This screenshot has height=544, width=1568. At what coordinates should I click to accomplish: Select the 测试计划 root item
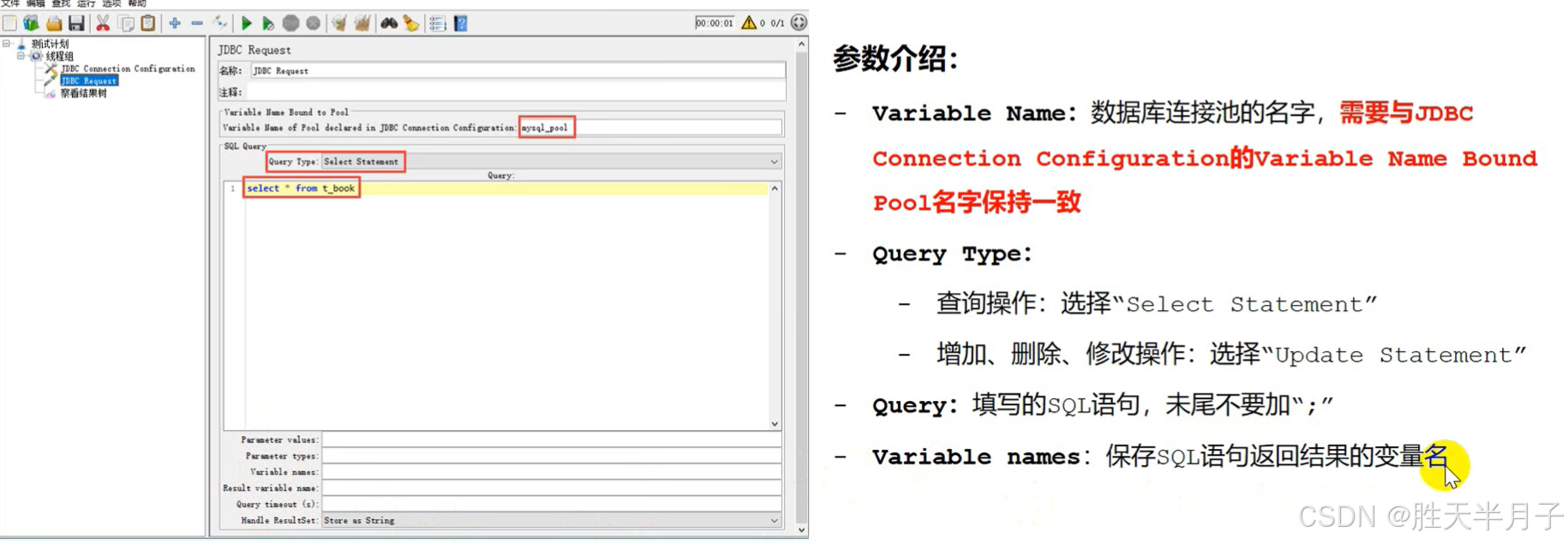tap(50, 44)
